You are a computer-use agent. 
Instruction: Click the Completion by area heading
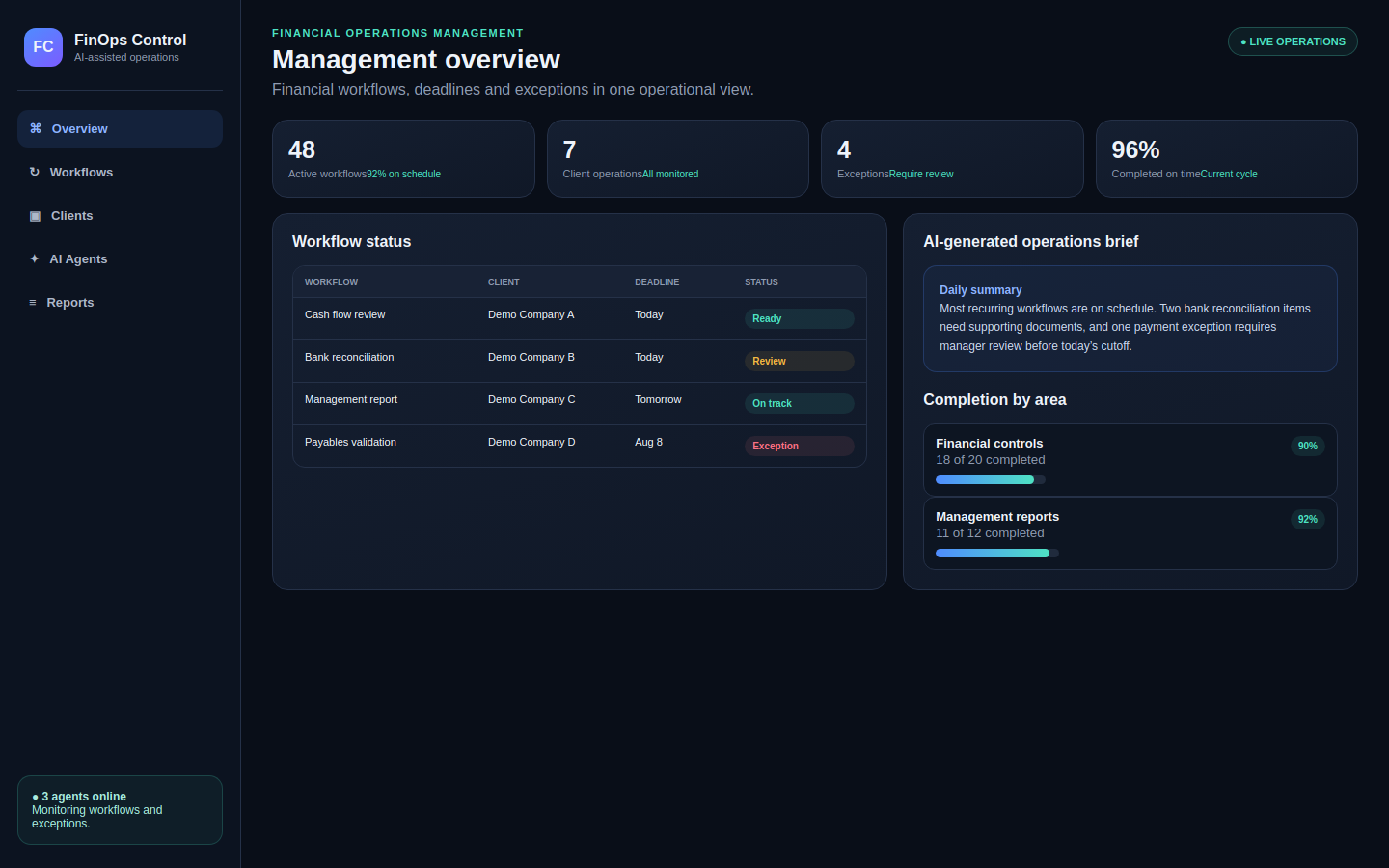pyautogui.click(x=994, y=399)
